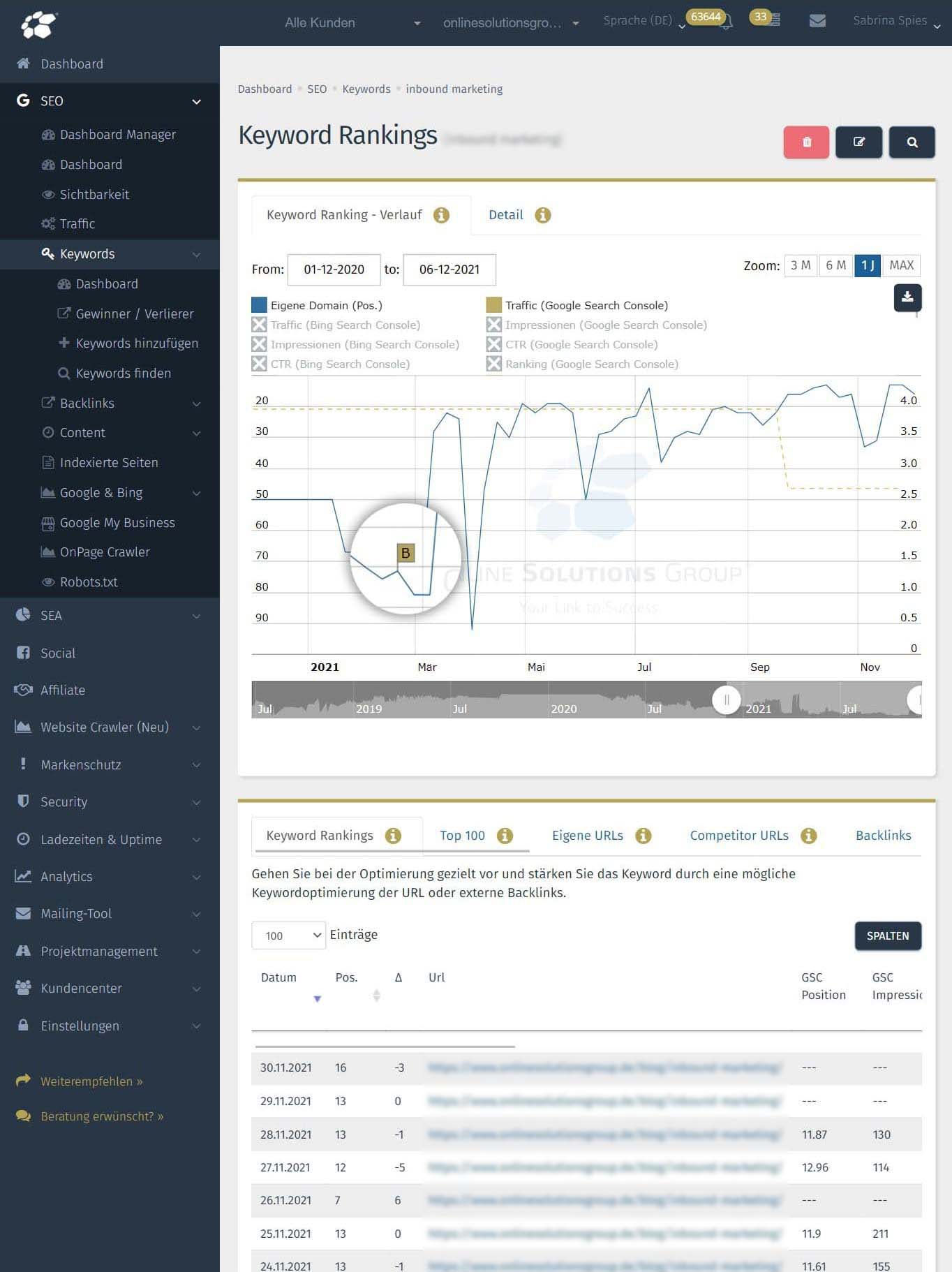Open Robots.txt in sidebar

pos(89,582)
